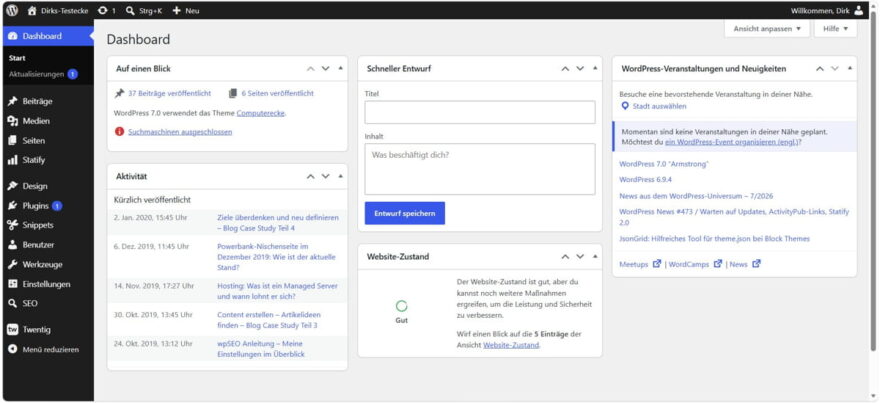880x403 pixels.
Task: Collapse the Aktivität widget
Action: coord(340,176)
